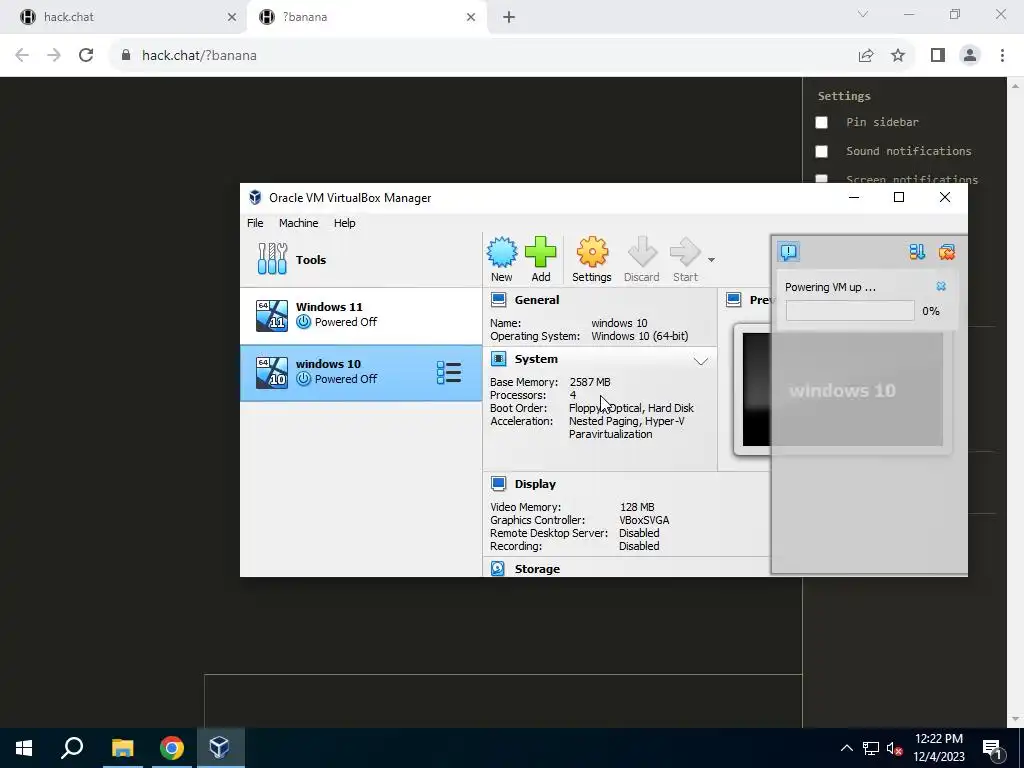Open a new Chrome tab

click(509, 17)
